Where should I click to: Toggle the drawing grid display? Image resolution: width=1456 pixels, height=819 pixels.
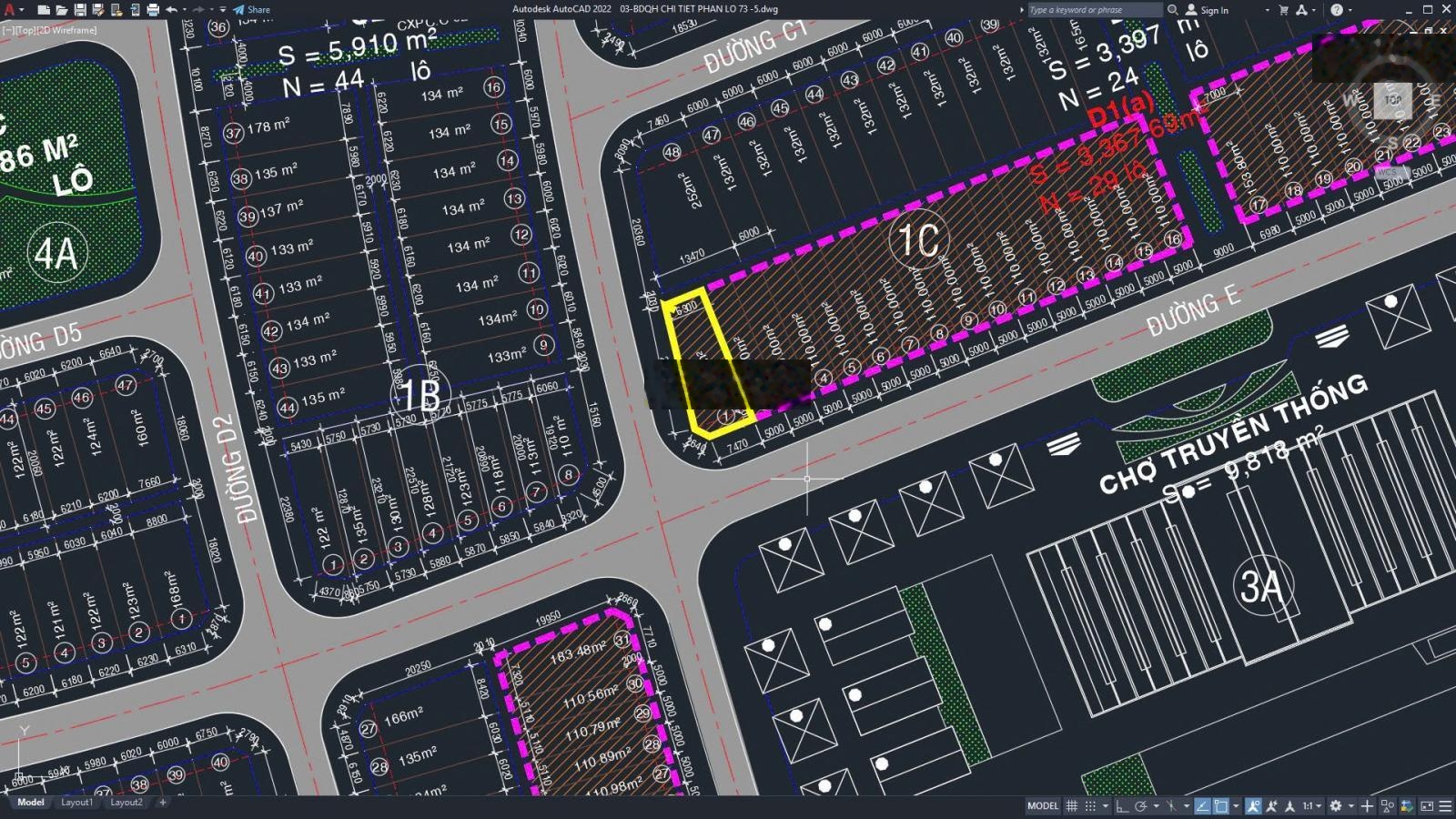(1072, 806)
